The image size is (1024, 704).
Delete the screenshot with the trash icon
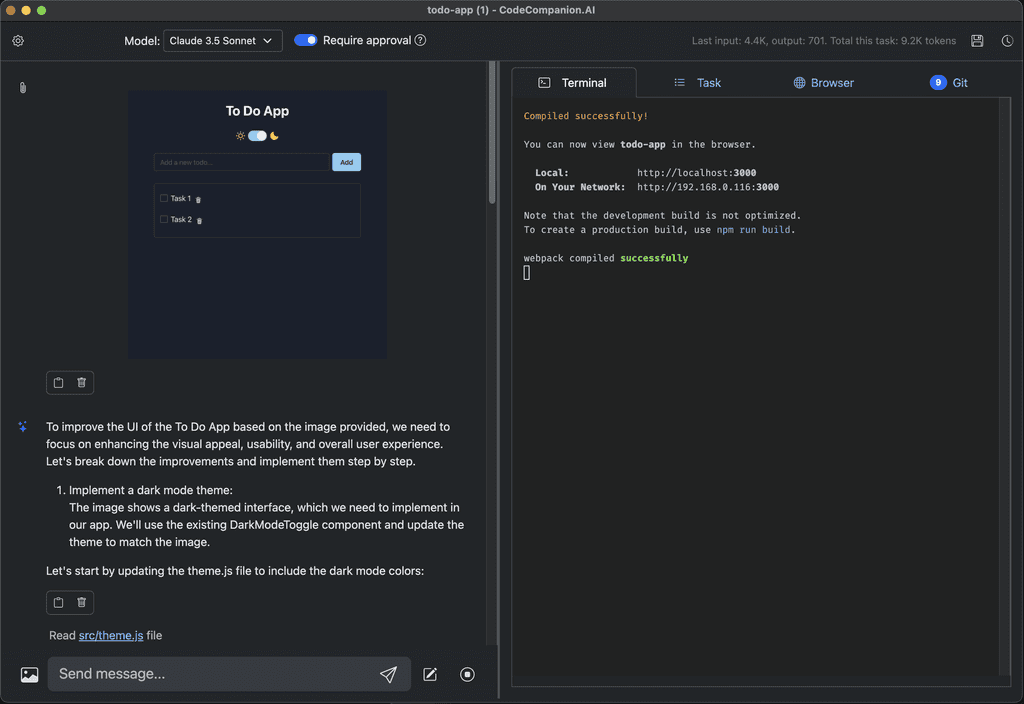pyautogui.click(x=80, y=382)
